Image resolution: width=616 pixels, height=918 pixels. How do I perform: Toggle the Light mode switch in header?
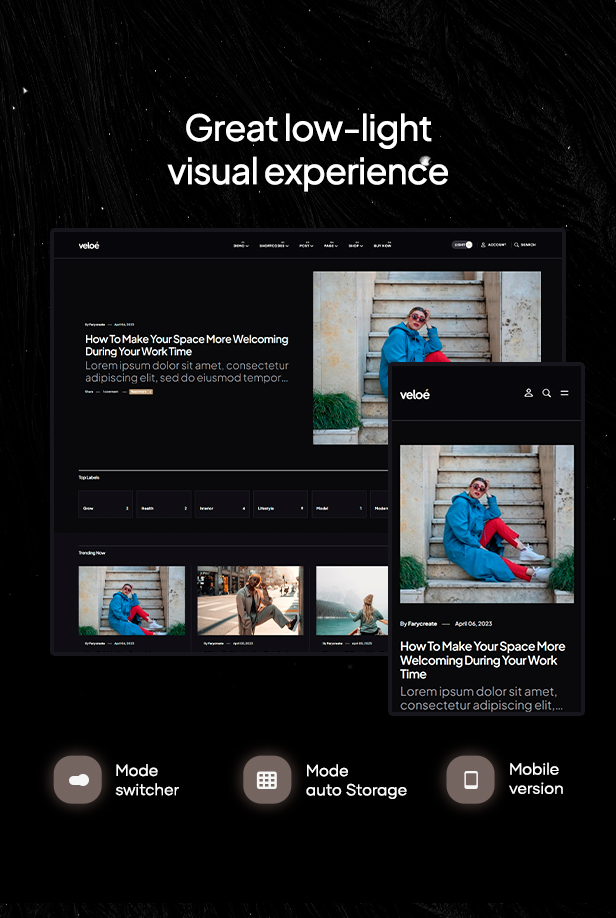point(462,244)
